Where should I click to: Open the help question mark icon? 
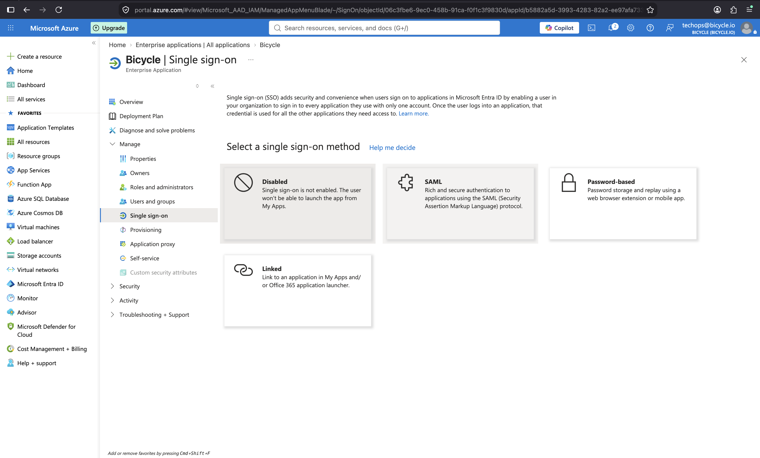click(x=650, y=28)
